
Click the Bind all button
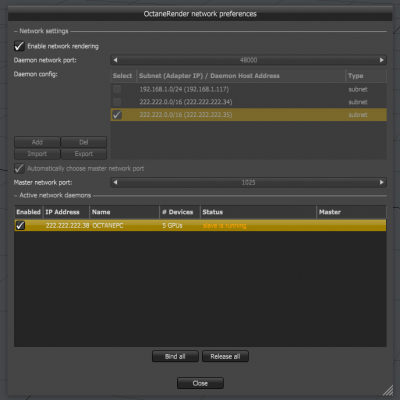click(175, 356)
